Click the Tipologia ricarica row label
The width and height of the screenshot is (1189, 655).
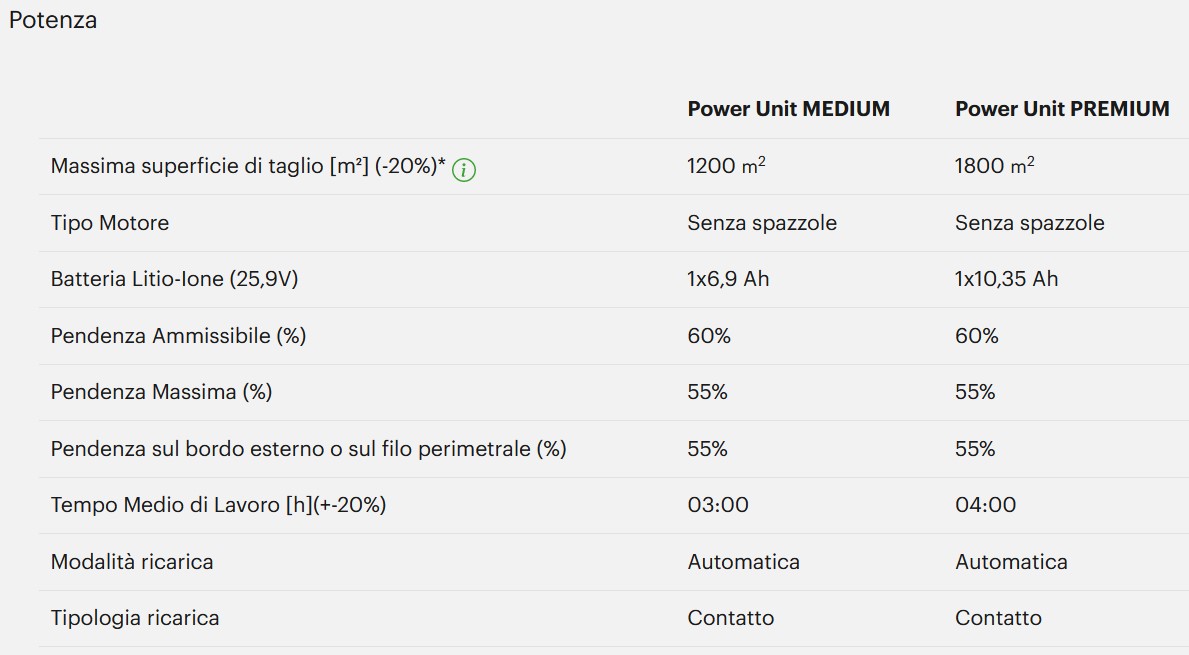pyautogui.click(x=135, y=618)
